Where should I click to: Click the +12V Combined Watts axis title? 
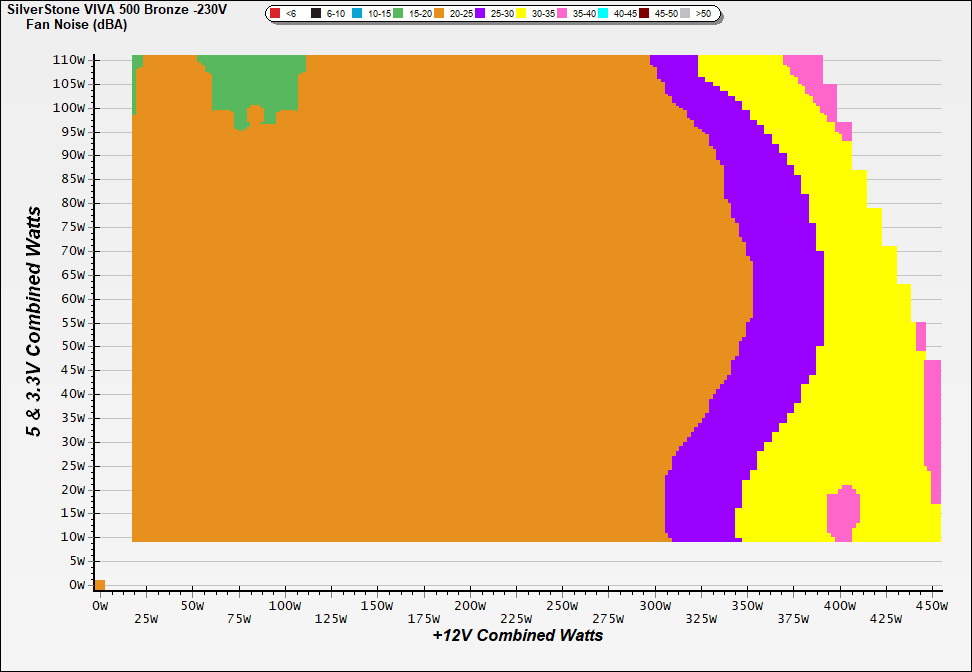[518, 635]
